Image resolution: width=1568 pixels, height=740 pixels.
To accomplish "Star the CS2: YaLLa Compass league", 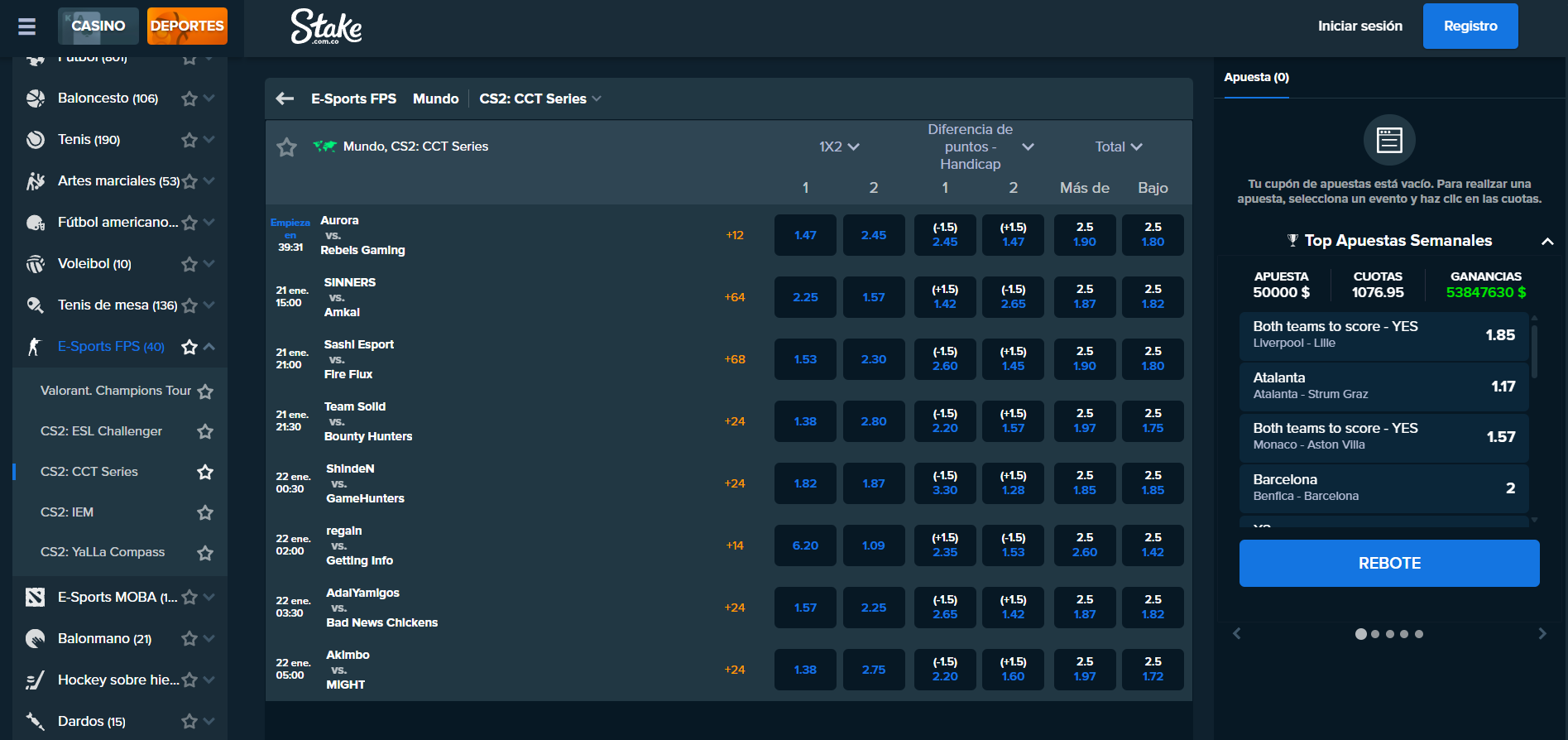I will 205,553.
